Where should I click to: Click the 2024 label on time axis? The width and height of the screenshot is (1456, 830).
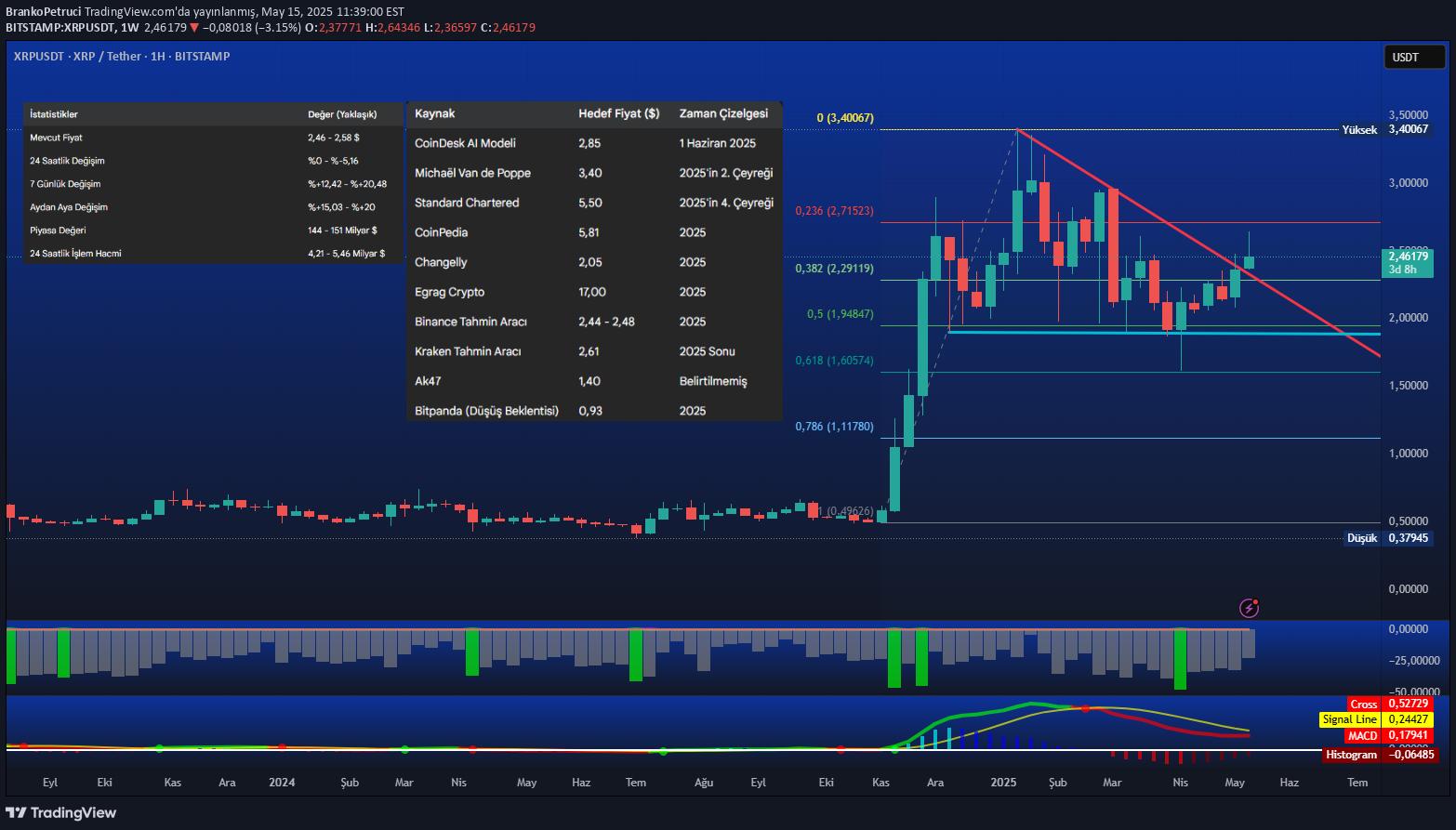tap(282, 783)
